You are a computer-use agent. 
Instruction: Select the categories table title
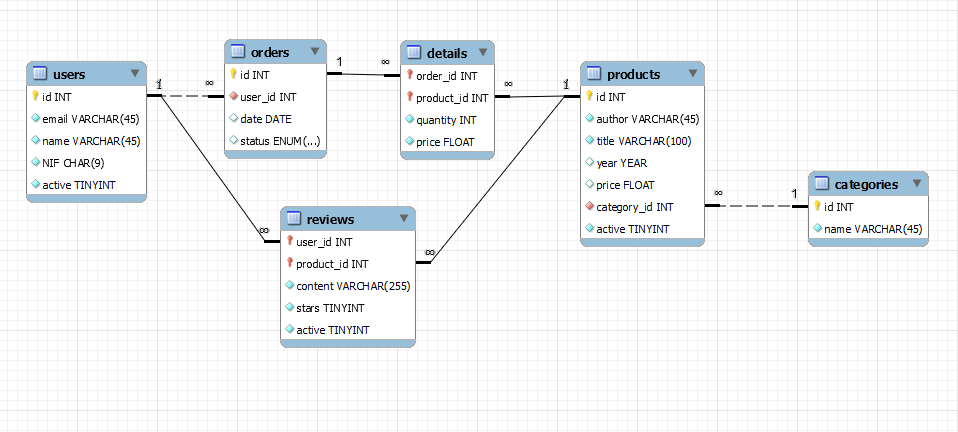click(x=866, y=185)
